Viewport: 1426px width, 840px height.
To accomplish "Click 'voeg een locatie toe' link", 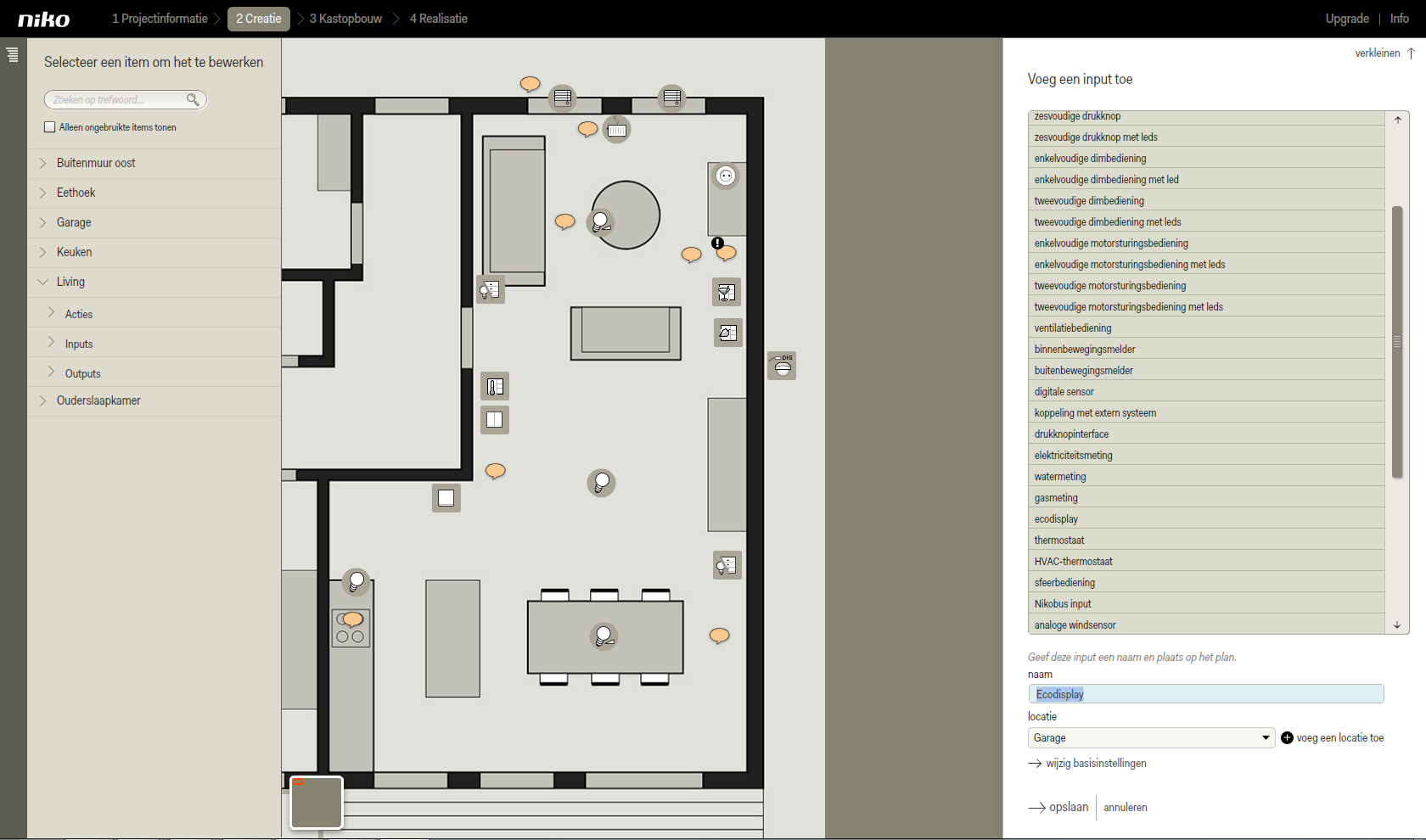I will (1333, 738).
